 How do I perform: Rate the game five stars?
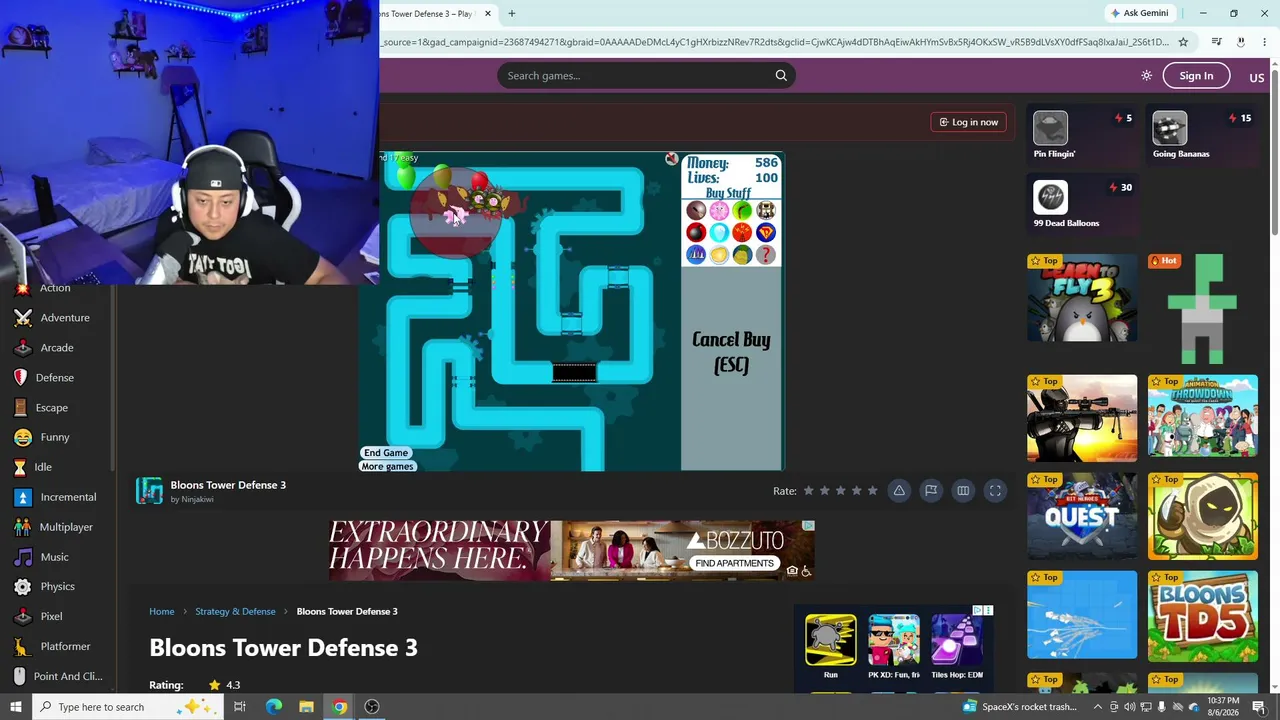(873, 491)
